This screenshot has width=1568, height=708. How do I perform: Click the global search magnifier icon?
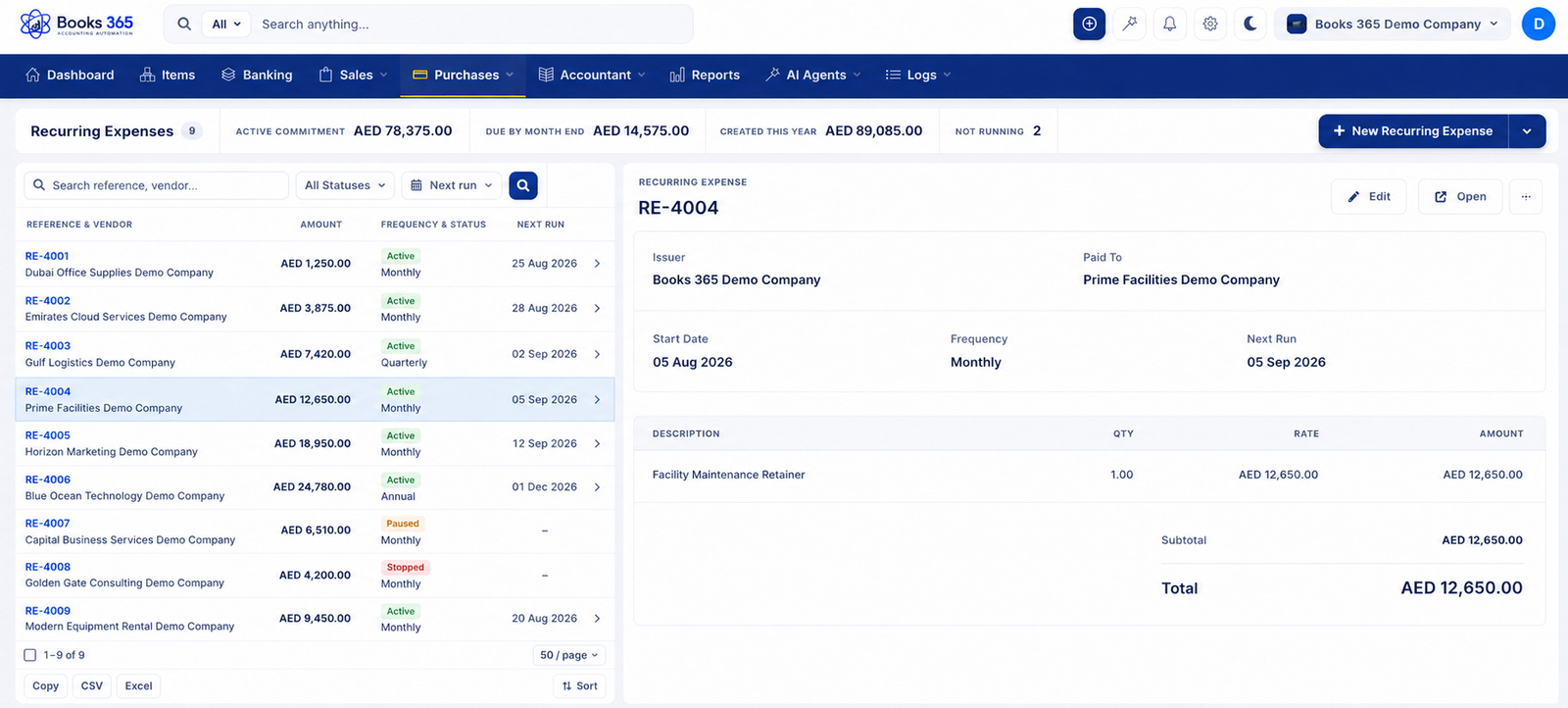[x=184, y=25]
